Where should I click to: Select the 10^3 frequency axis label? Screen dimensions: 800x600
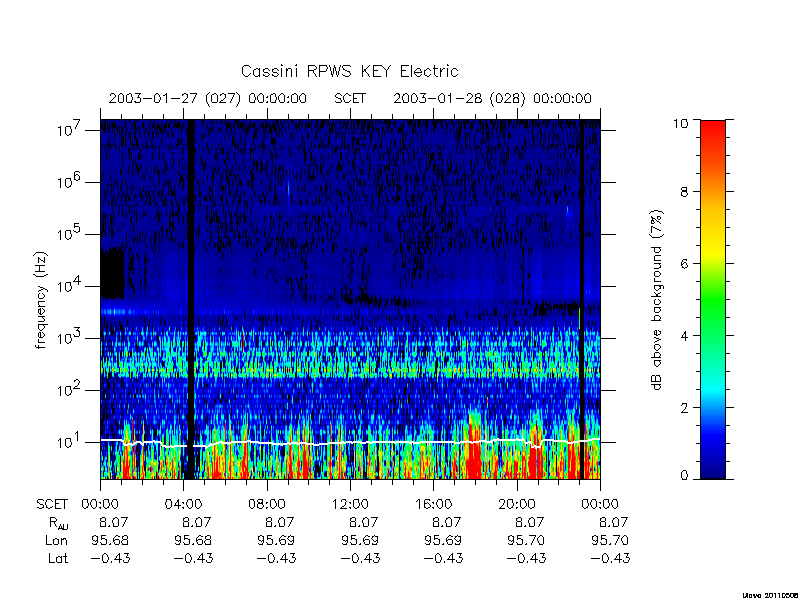coord(71,337)
